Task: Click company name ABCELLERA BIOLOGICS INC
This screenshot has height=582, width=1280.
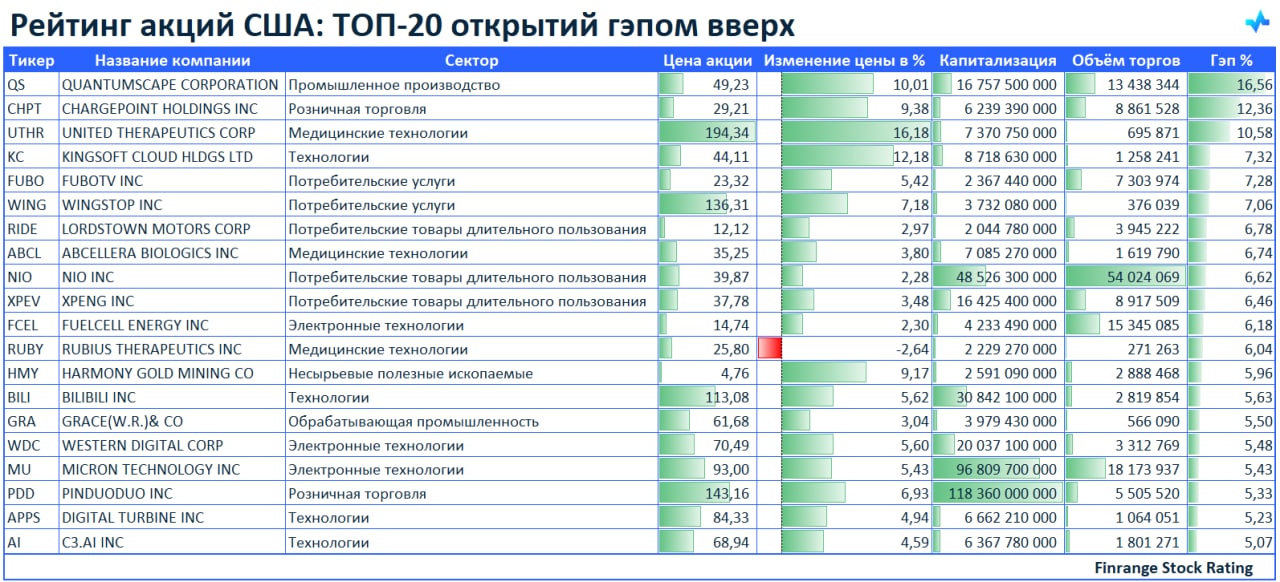Action: (150, 253)
